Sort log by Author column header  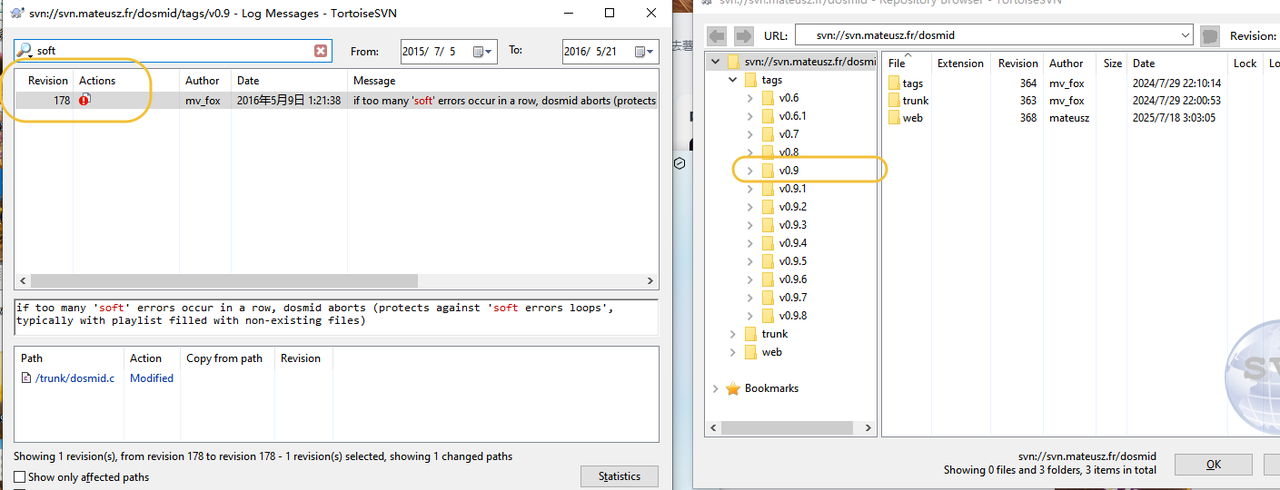coord(203,80)
